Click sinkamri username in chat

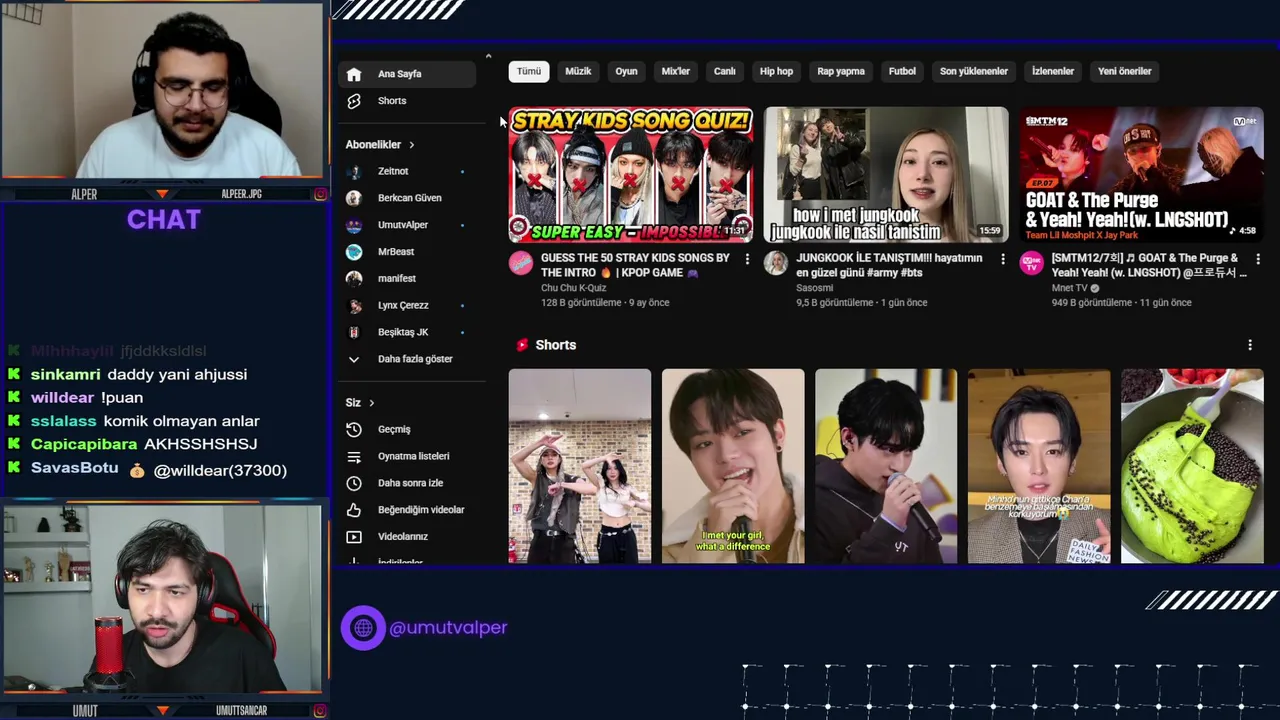(x=65, y=374)
